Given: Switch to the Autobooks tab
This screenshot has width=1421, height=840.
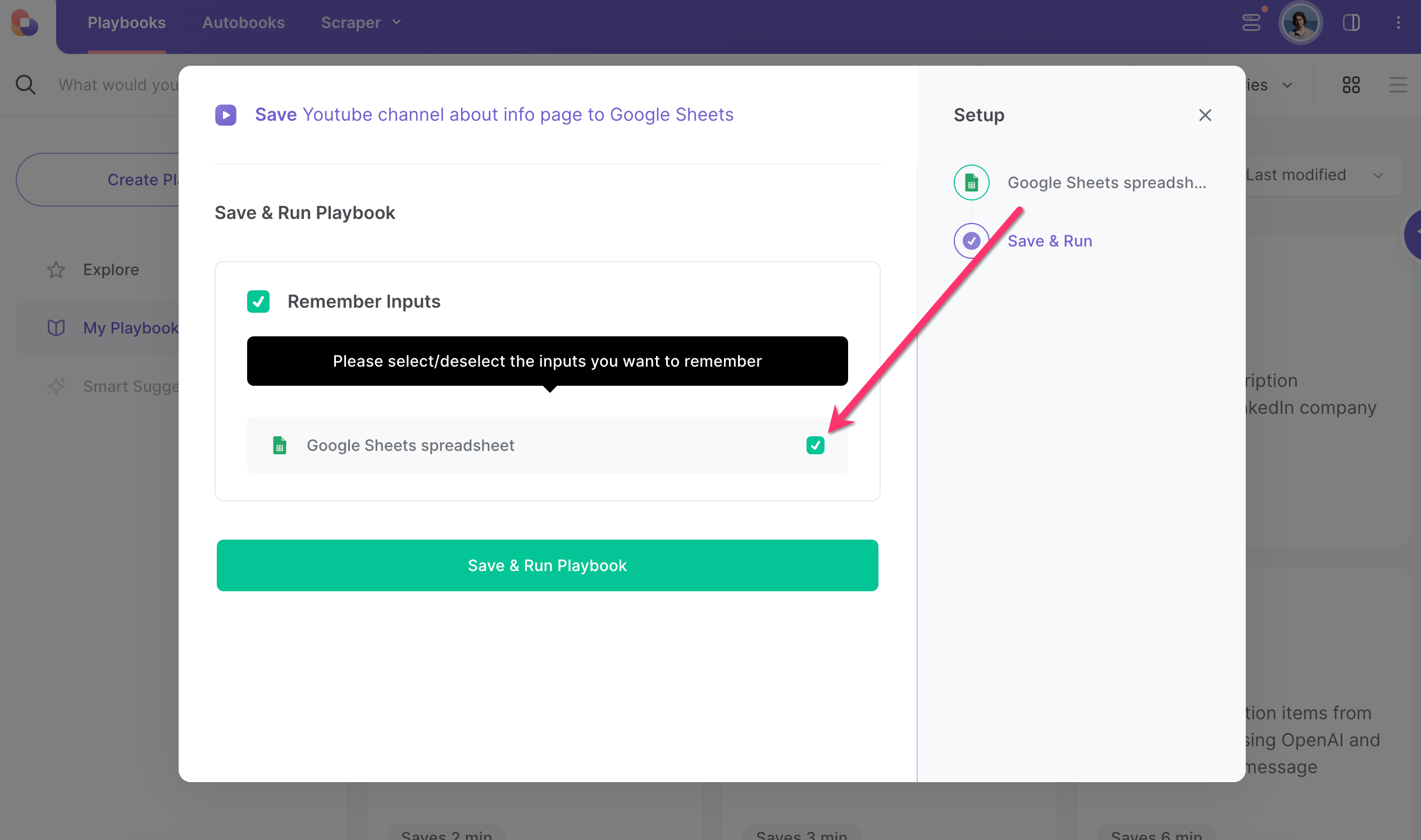Looking at the screenshot, I should pos(243,22).
